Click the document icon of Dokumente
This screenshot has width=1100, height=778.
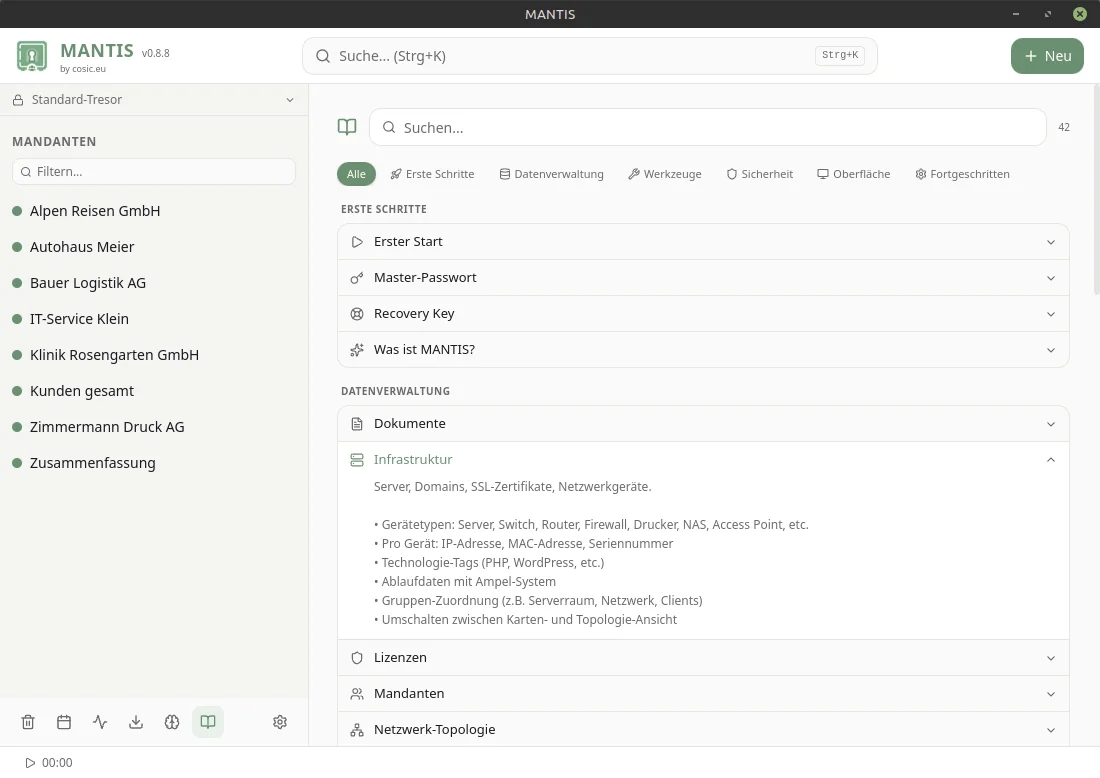[x=357, y=424]
